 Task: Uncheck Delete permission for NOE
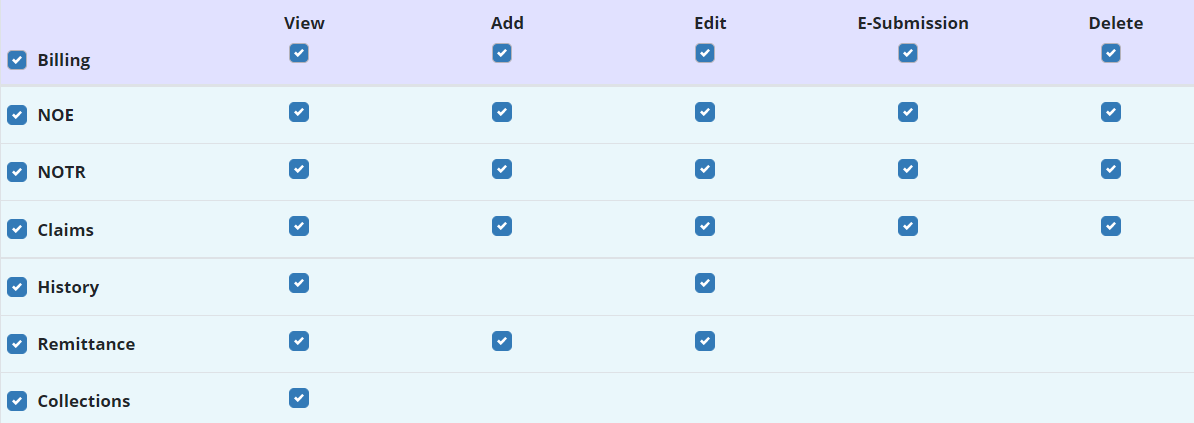pos(1111,112)
